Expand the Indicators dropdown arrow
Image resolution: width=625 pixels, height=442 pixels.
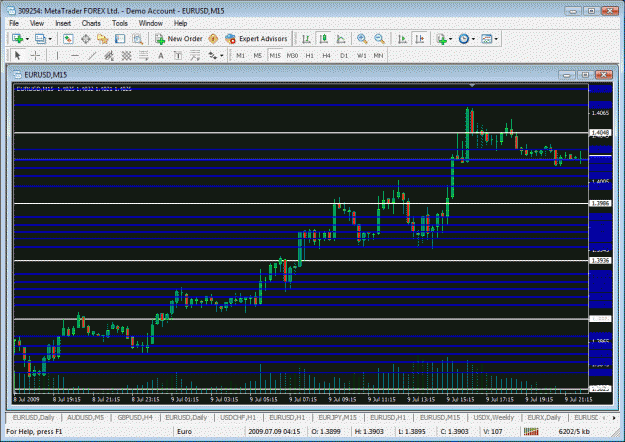click(x=450, y=39)
